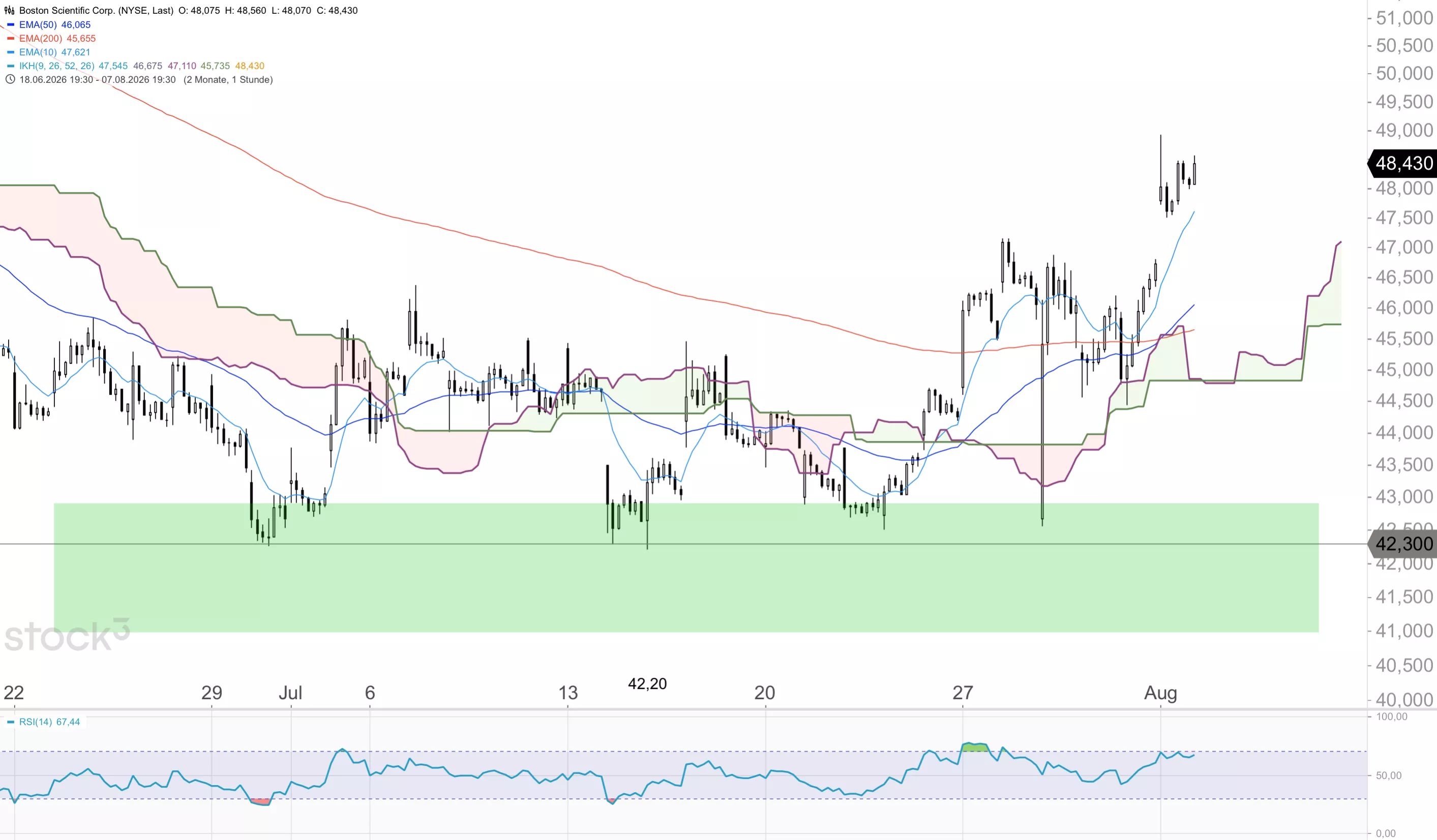Click the high price value H: 48,560
Image resolution: width=1437 pixels, height=840 pixels.
point(246,10)
